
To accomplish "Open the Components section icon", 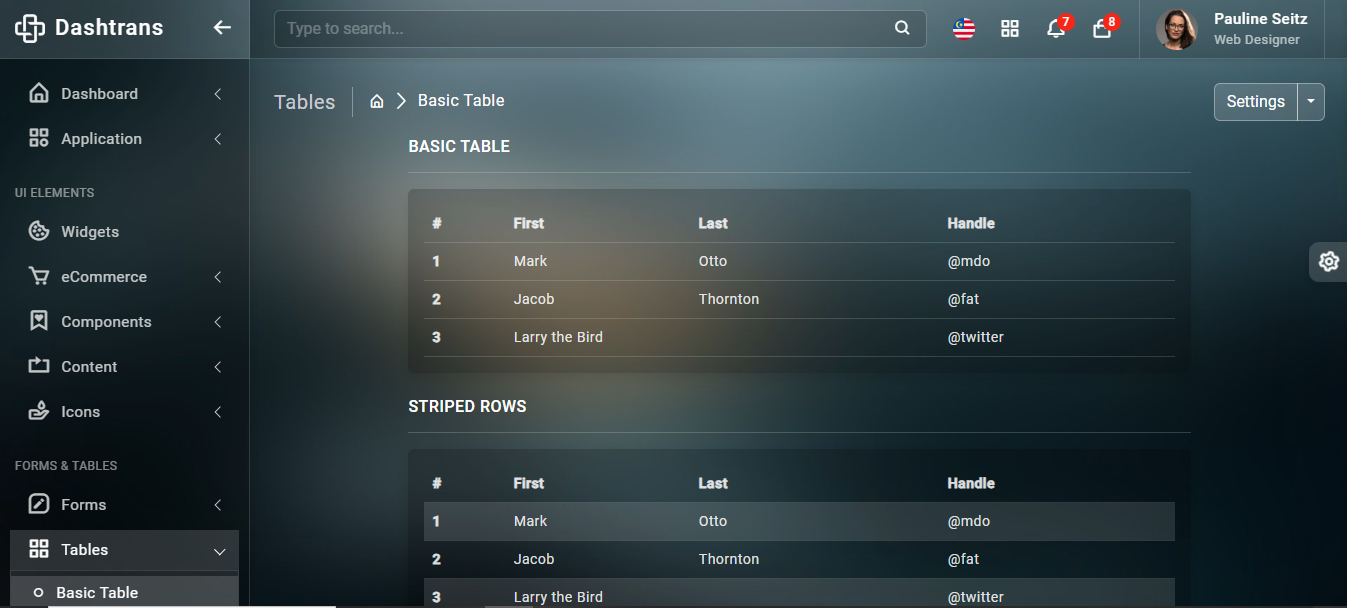I will tap(40, 321).
